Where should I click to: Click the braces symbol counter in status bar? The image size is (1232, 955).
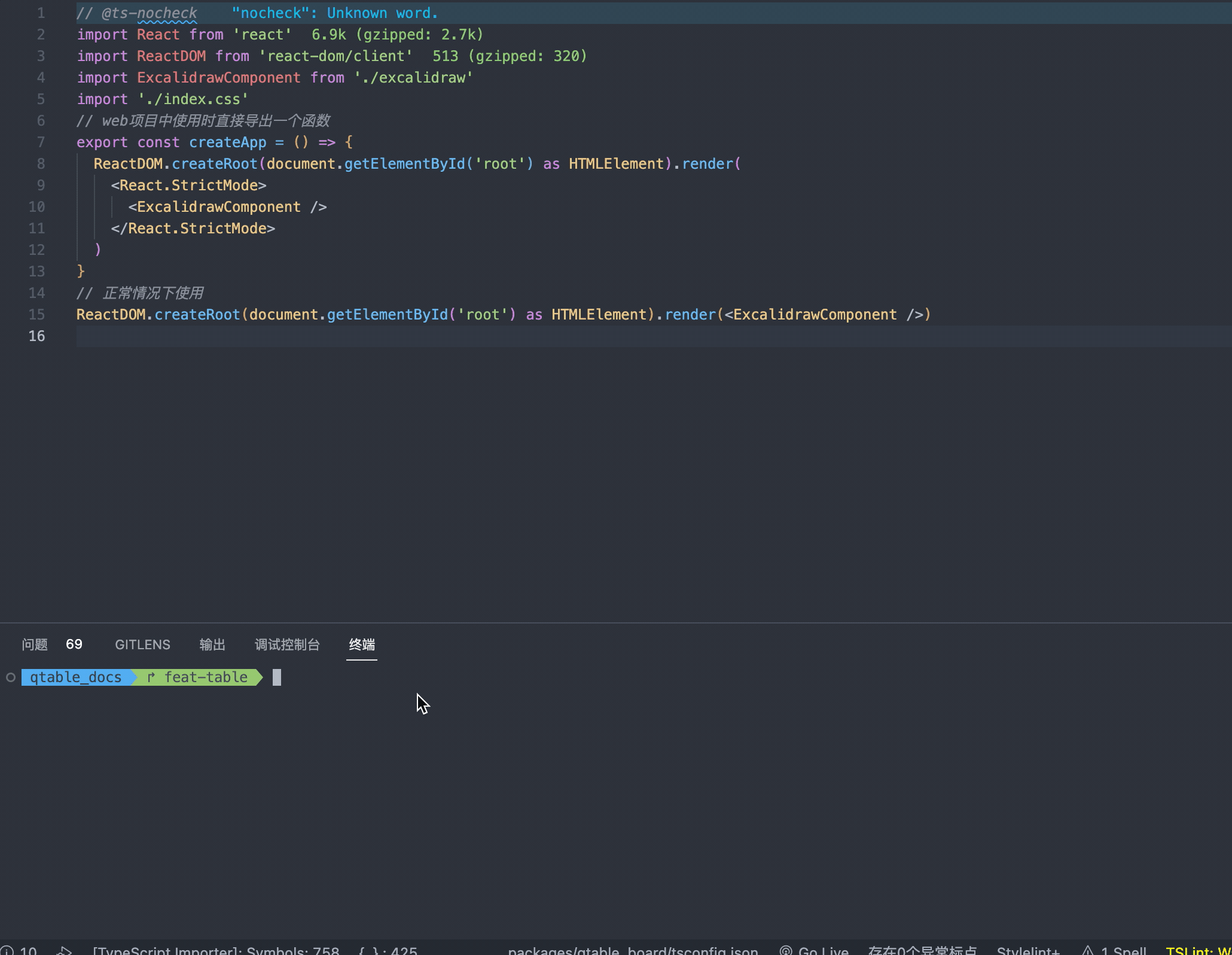click(388, 950)
